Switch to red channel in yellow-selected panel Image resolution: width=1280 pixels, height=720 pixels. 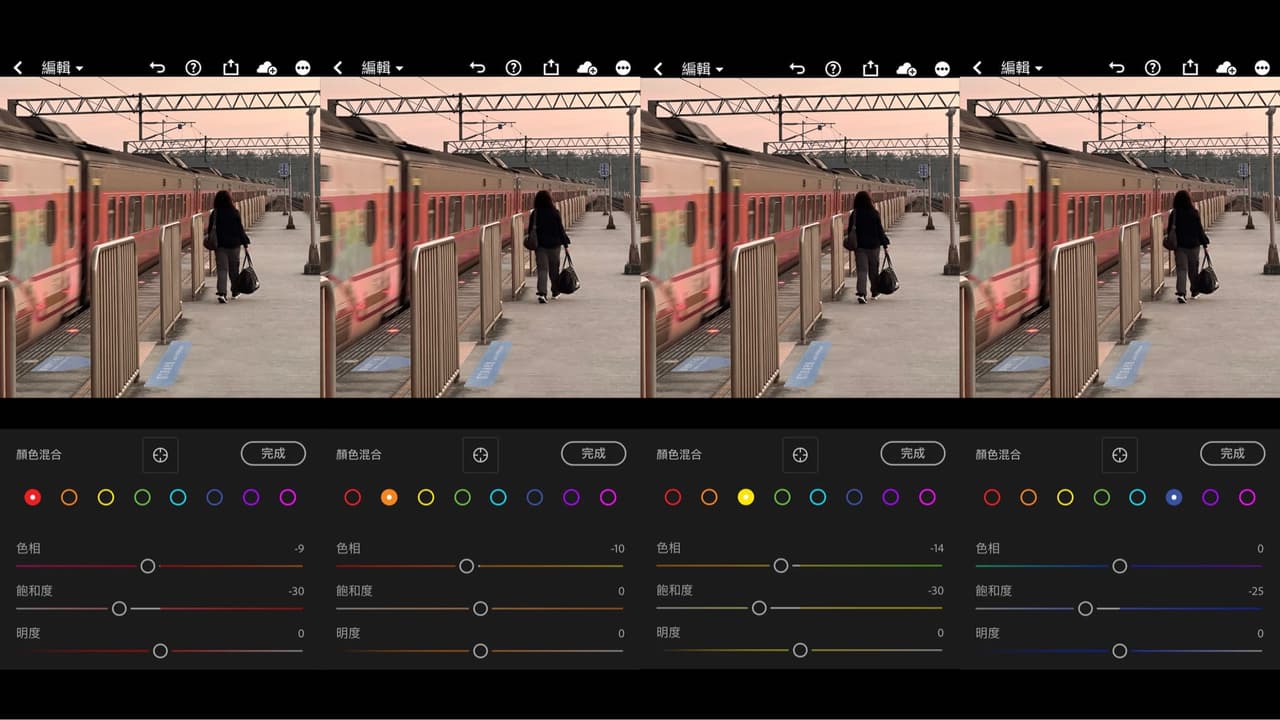tap(673, 497)
